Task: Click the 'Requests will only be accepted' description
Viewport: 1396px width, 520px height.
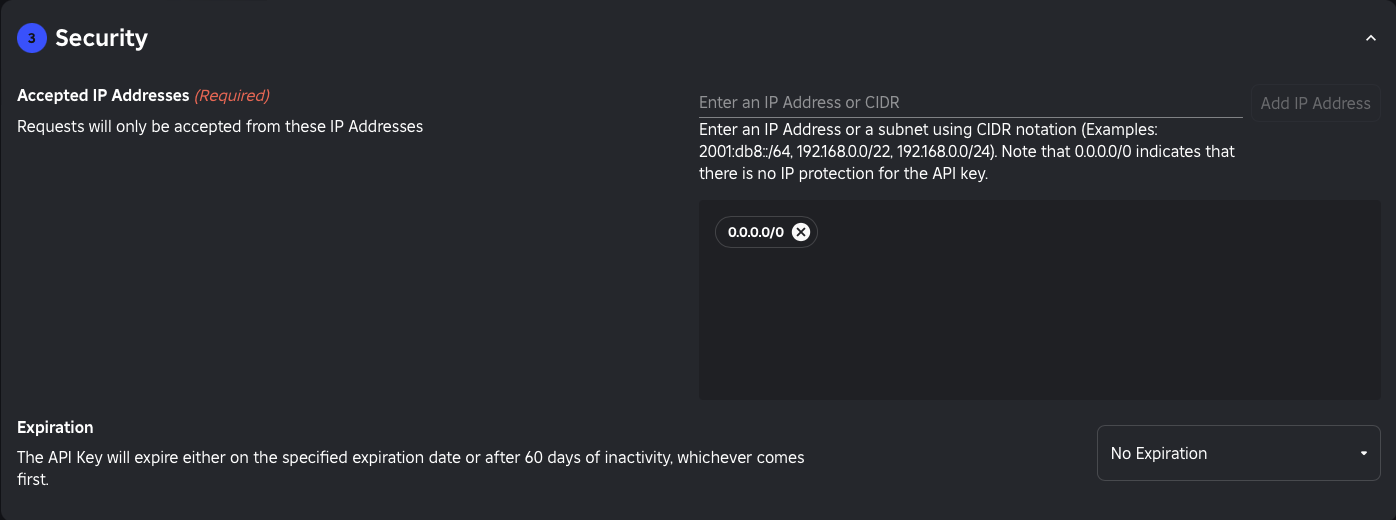Action: pyautogui.click(x=220, y=127)
